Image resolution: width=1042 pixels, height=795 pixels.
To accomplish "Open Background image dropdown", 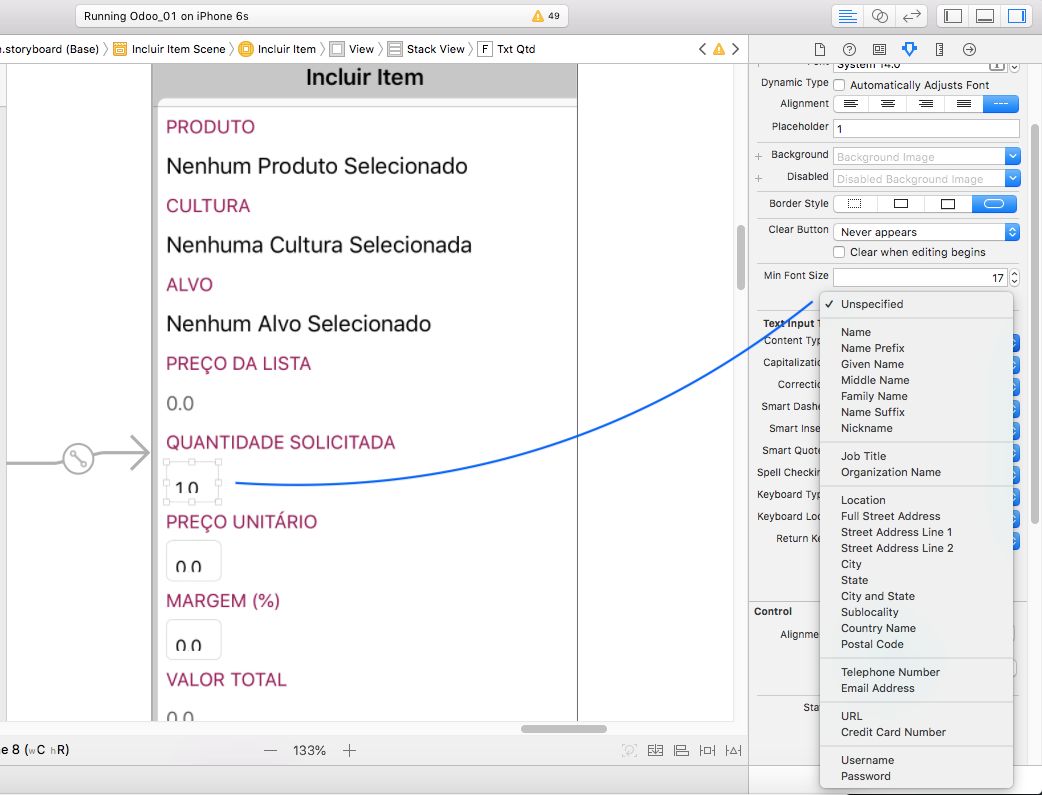I will point(1012,156).
